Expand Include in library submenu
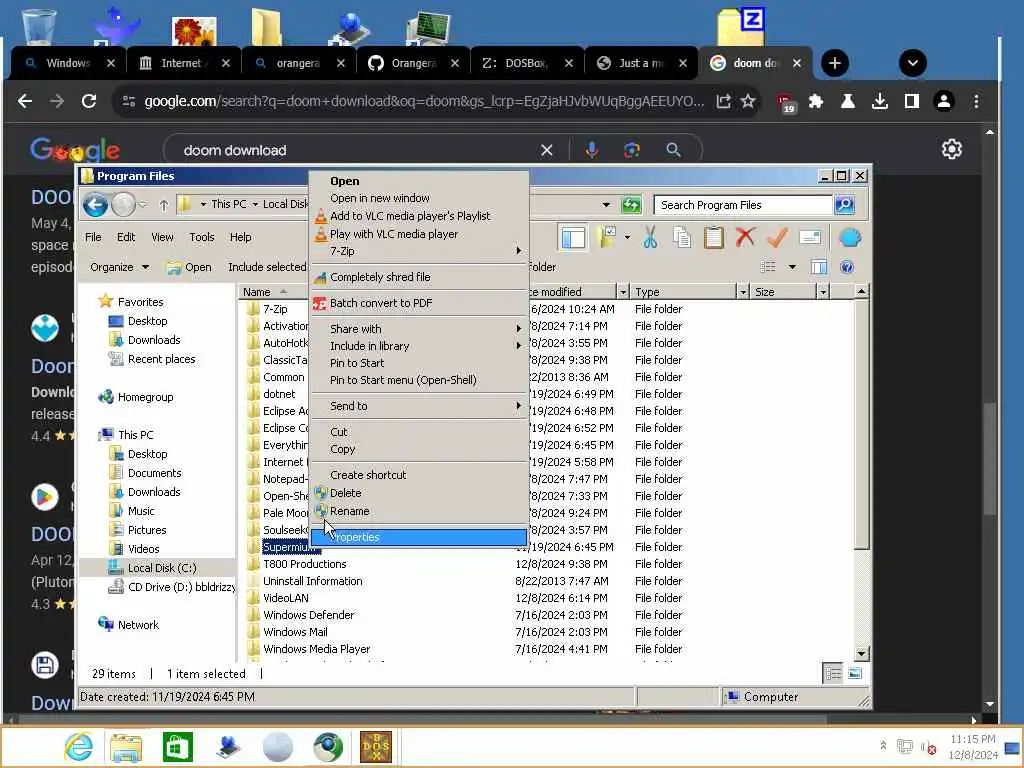Viewport: 1024px width, 768px height. tap(419, 345)
